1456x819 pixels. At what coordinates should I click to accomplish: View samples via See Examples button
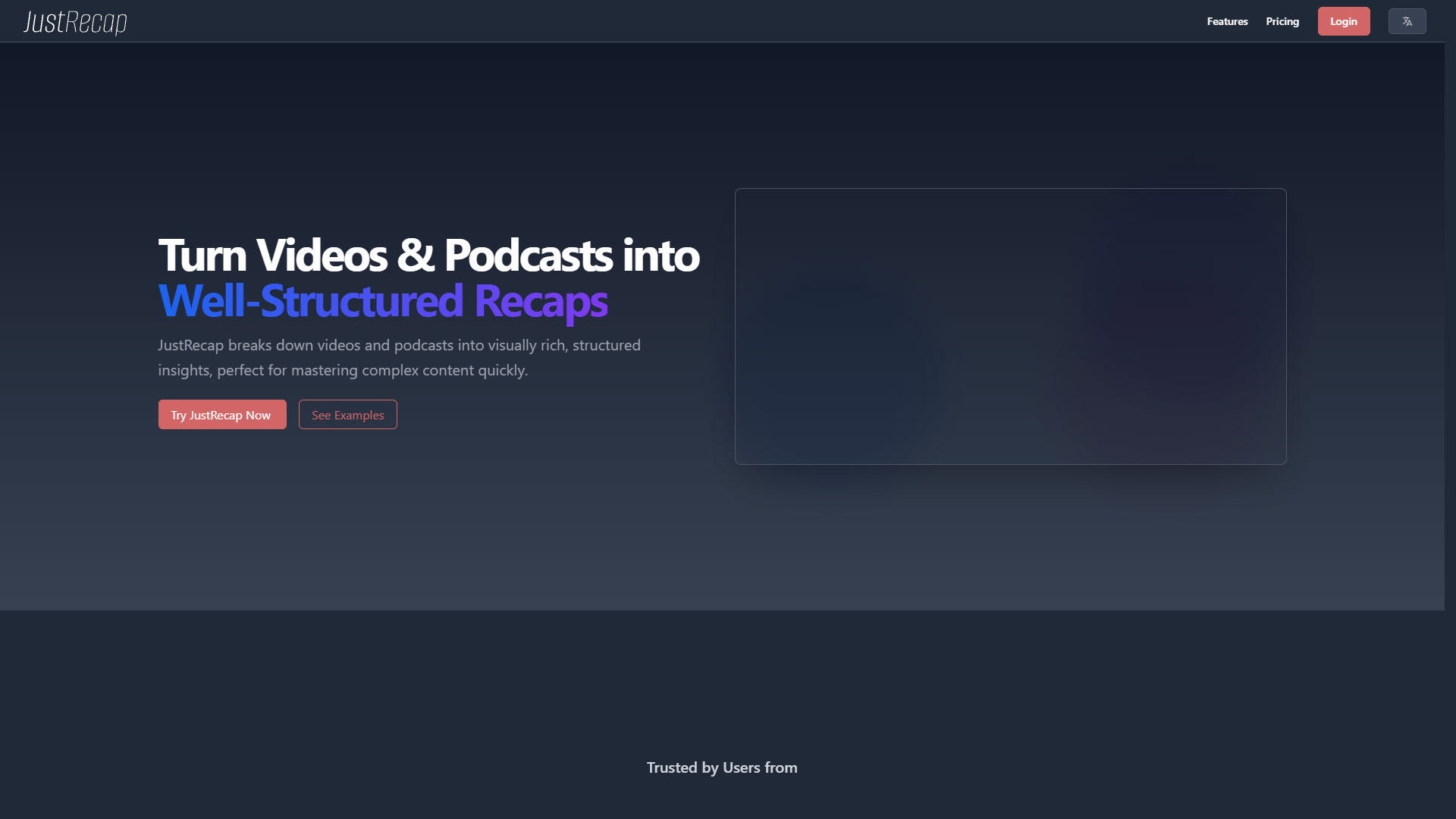click(x=348, y=415)
